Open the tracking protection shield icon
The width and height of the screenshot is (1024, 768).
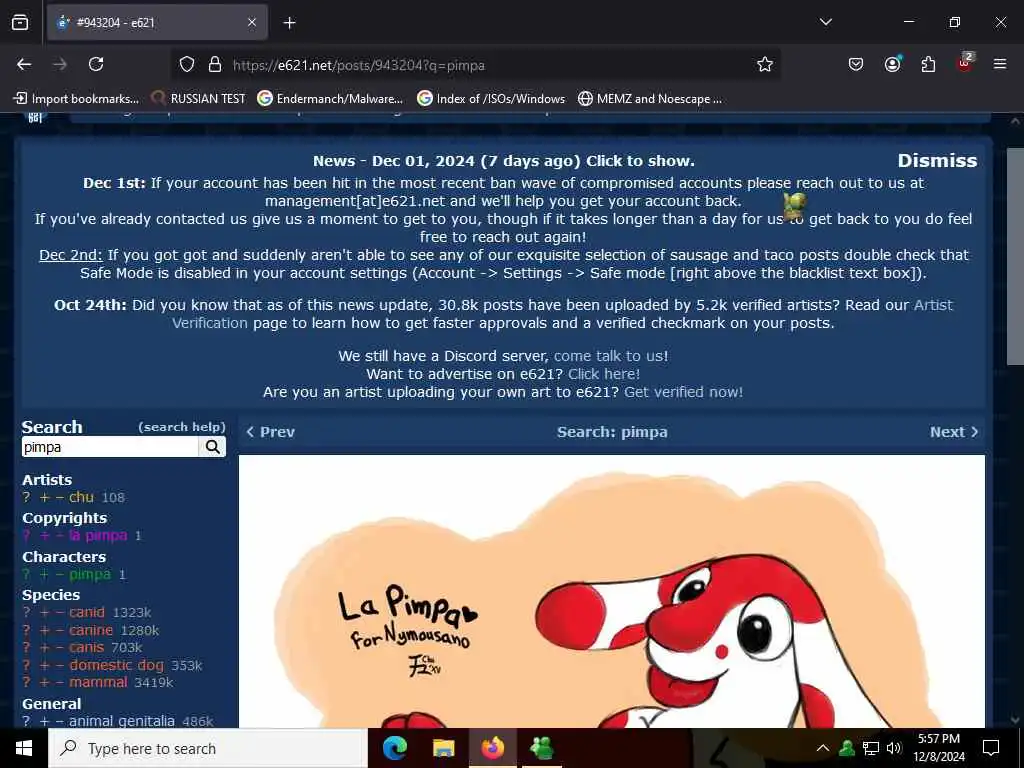(187, 65)
